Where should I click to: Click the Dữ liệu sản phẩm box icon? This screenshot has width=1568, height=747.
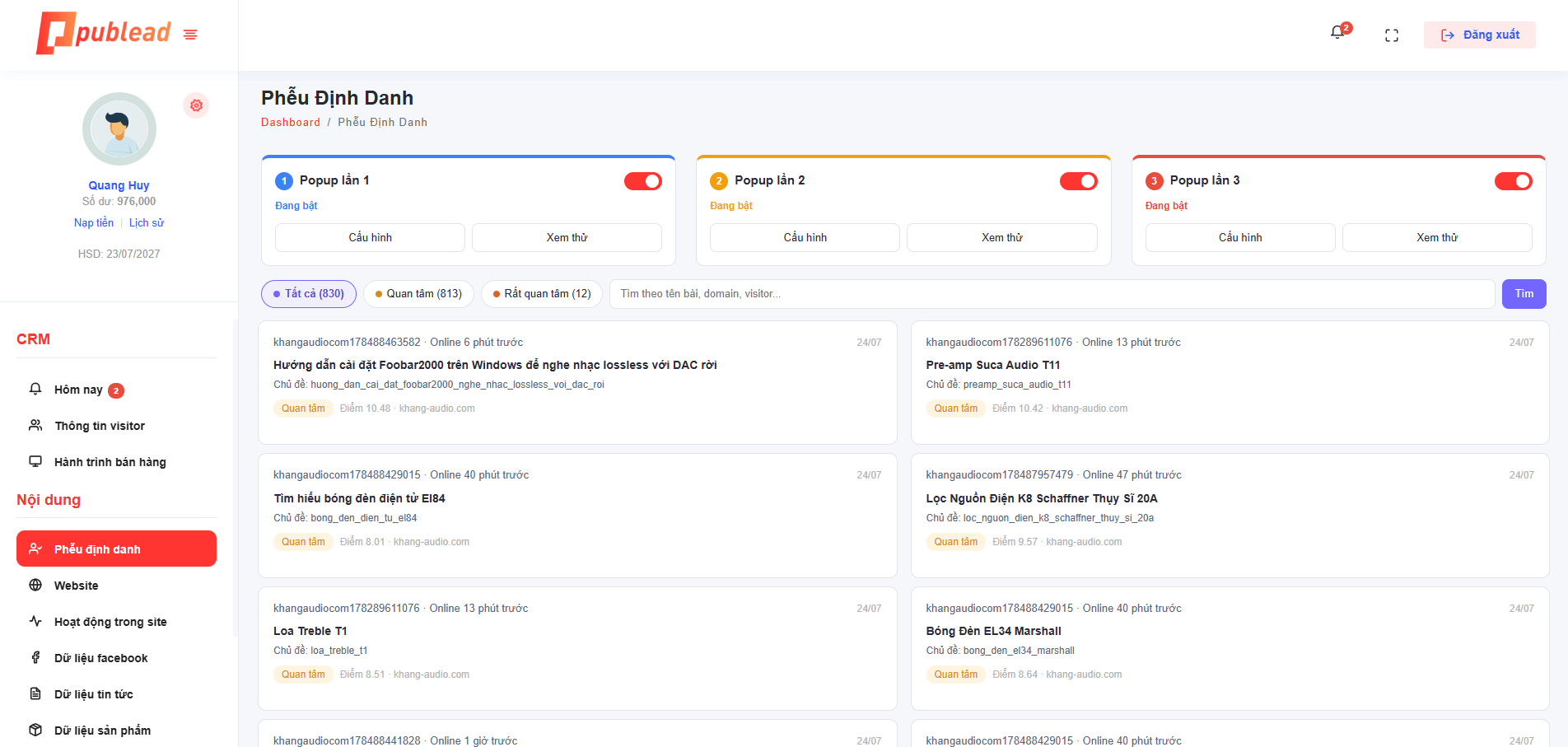point(35,730)
